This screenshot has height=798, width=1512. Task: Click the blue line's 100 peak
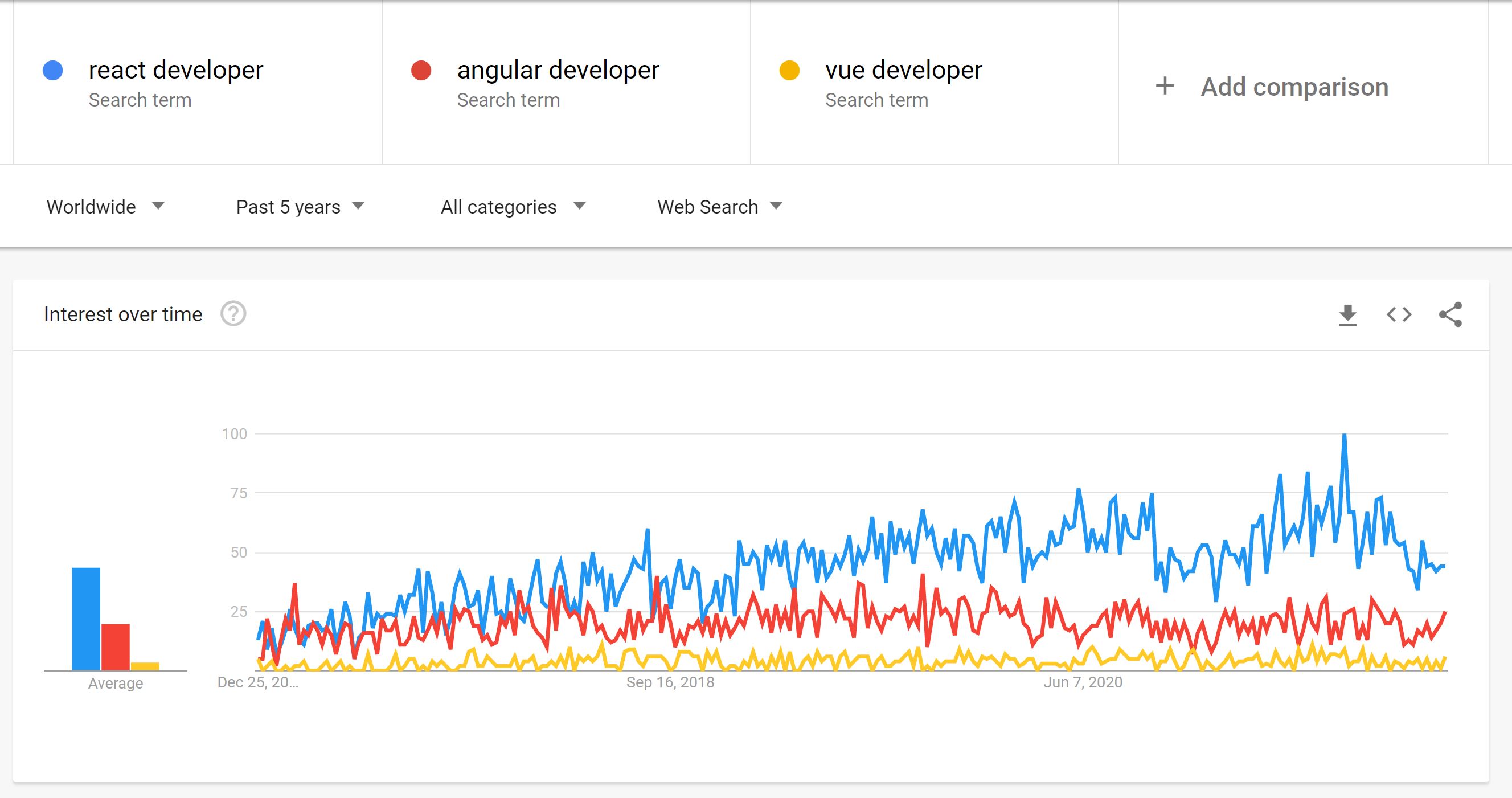point(1343,436)
